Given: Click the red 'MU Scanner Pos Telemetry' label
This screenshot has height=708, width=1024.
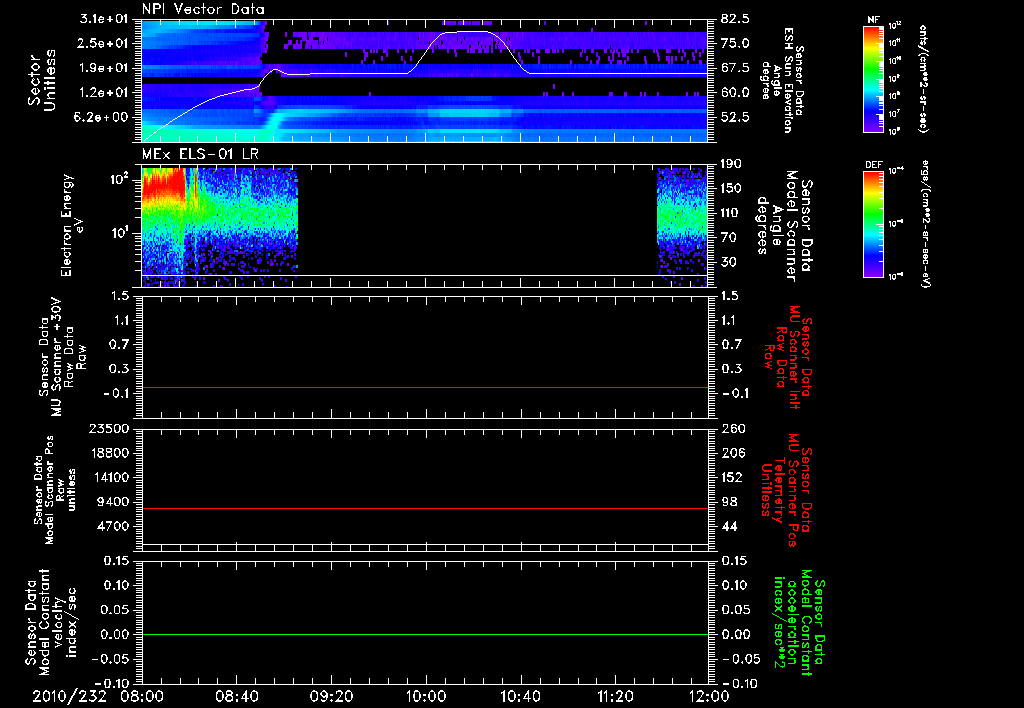Looking at the screenshot, I should (786, 490).
